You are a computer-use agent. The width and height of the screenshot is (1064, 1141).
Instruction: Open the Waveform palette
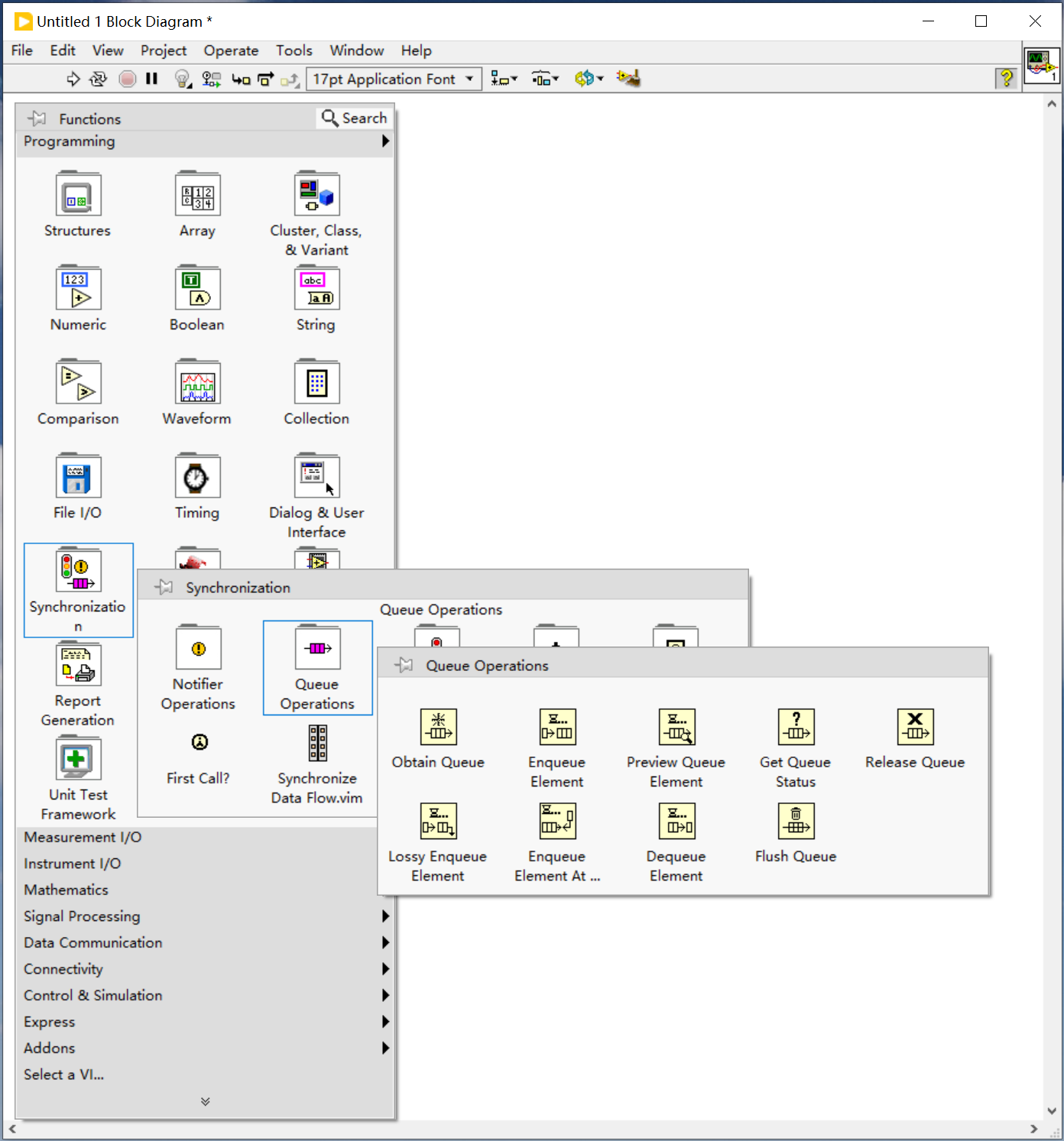pos(197,392)
